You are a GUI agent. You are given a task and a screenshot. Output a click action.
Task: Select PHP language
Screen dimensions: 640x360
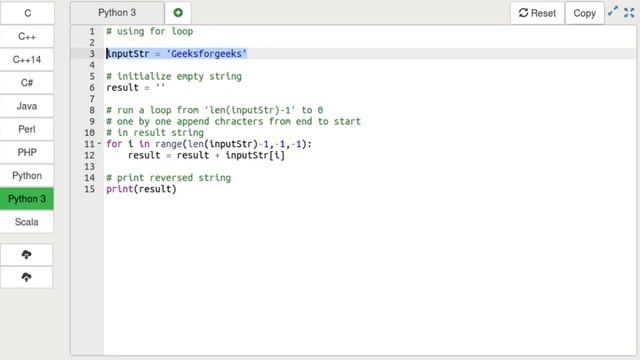coord(27,153)
